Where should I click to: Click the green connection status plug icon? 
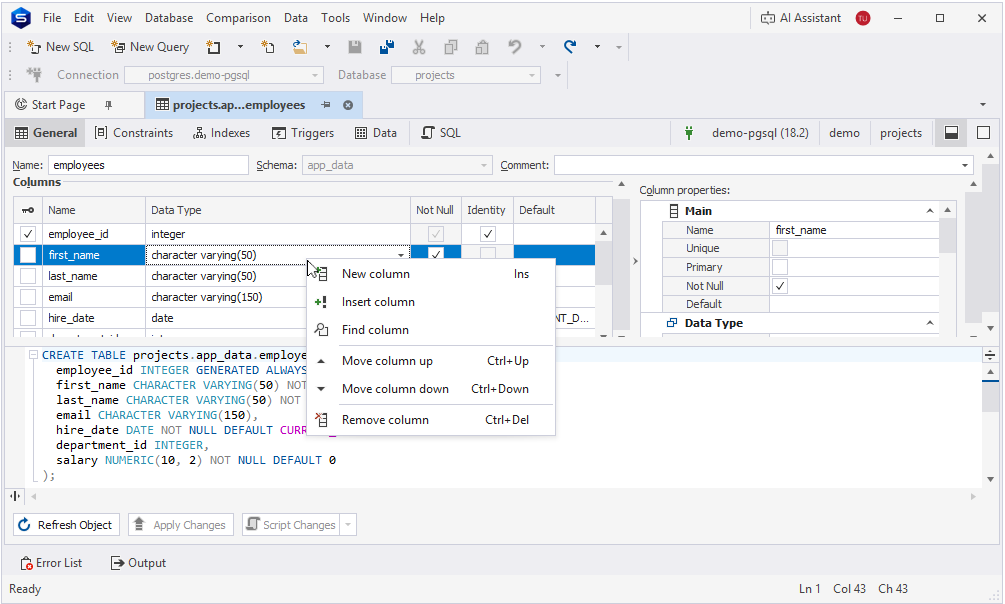coord(689,133)
